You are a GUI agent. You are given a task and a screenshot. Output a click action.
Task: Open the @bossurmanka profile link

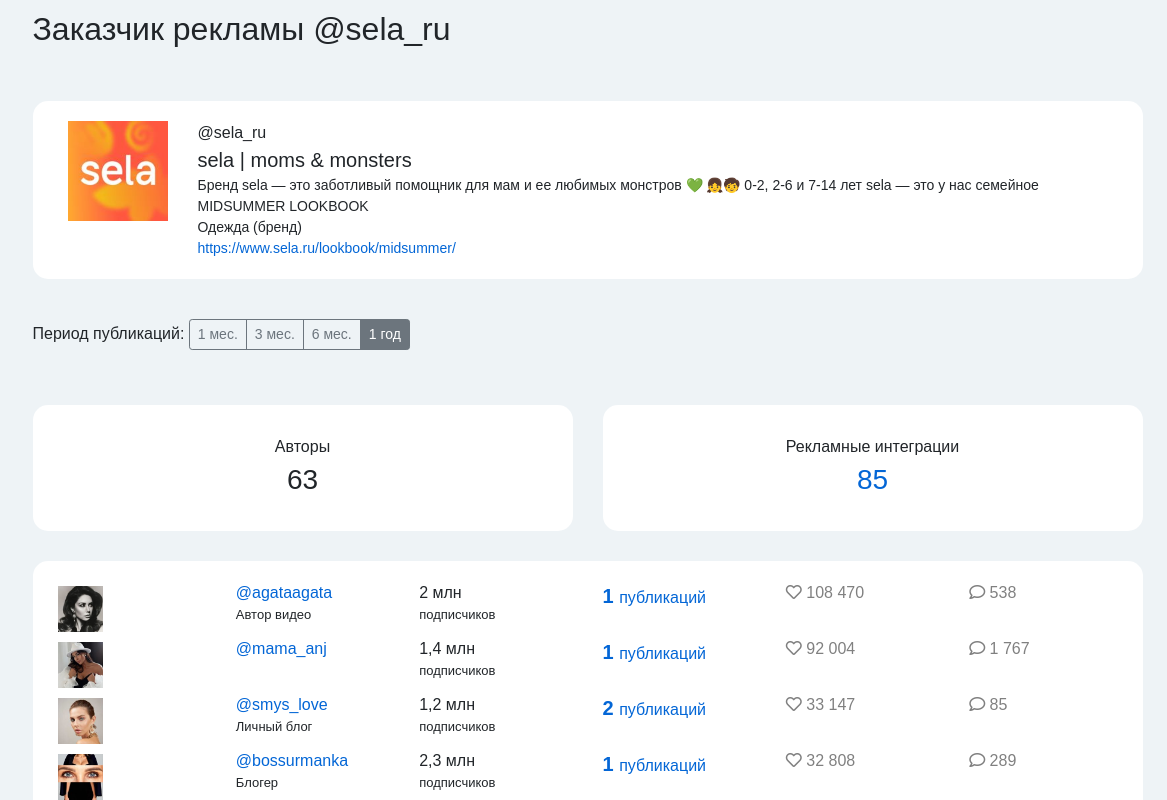[x=292, y=761]
